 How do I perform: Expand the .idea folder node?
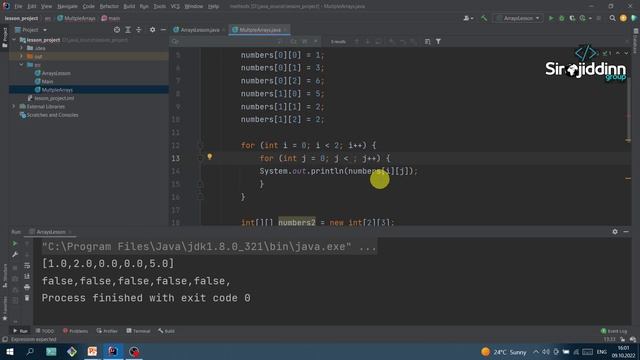[22, 48]
